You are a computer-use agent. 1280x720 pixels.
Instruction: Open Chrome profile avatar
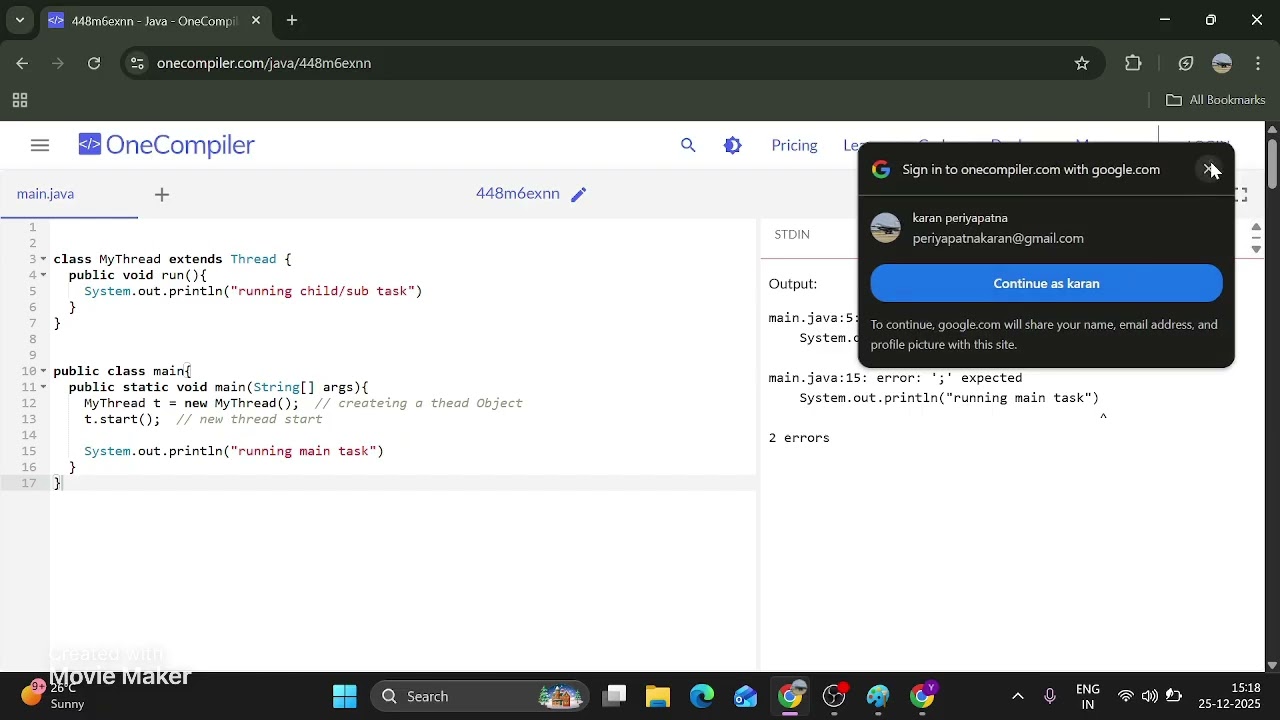1222,63
